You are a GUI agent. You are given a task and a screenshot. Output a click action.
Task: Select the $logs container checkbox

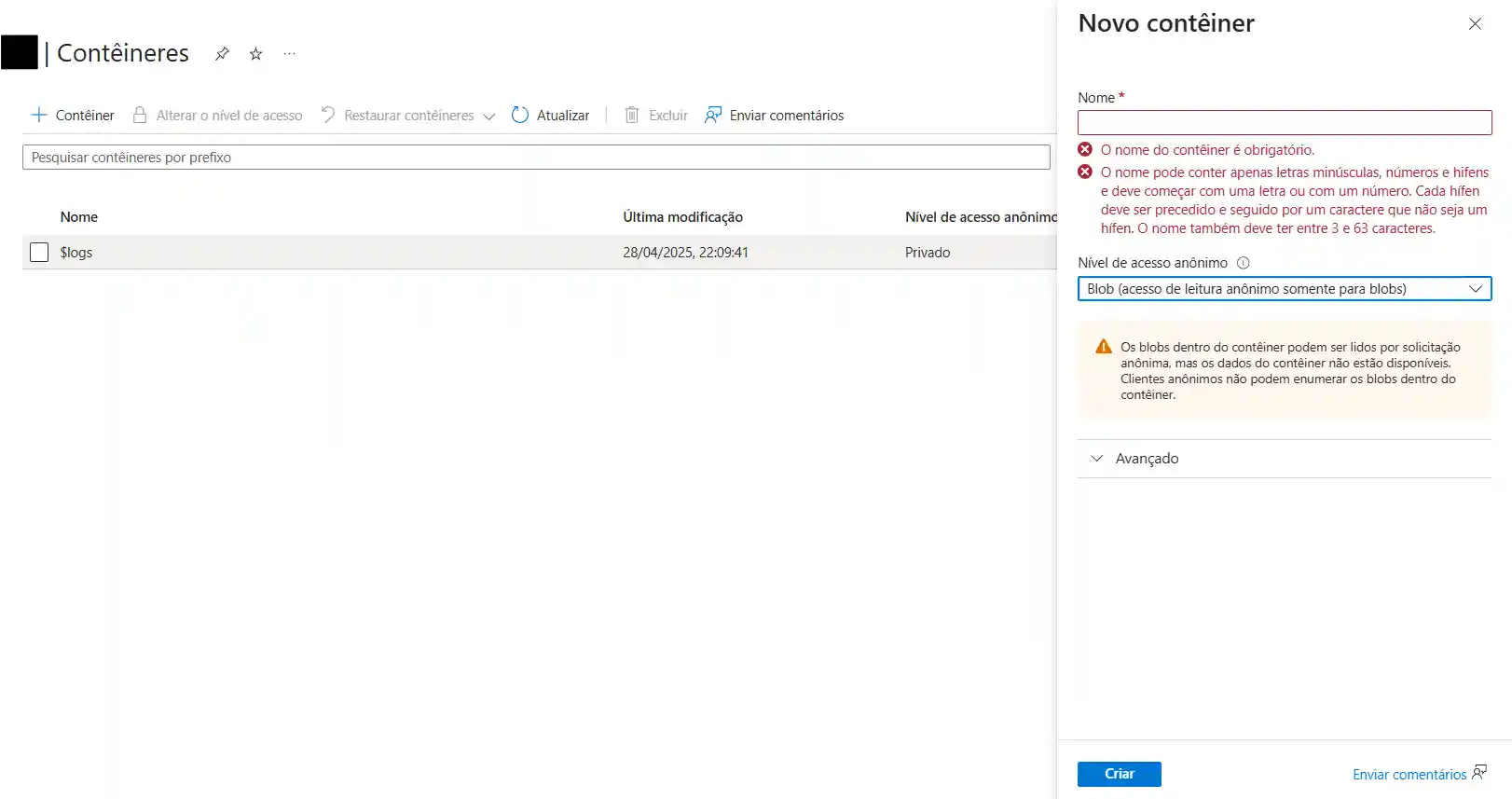tap(39, 253)
